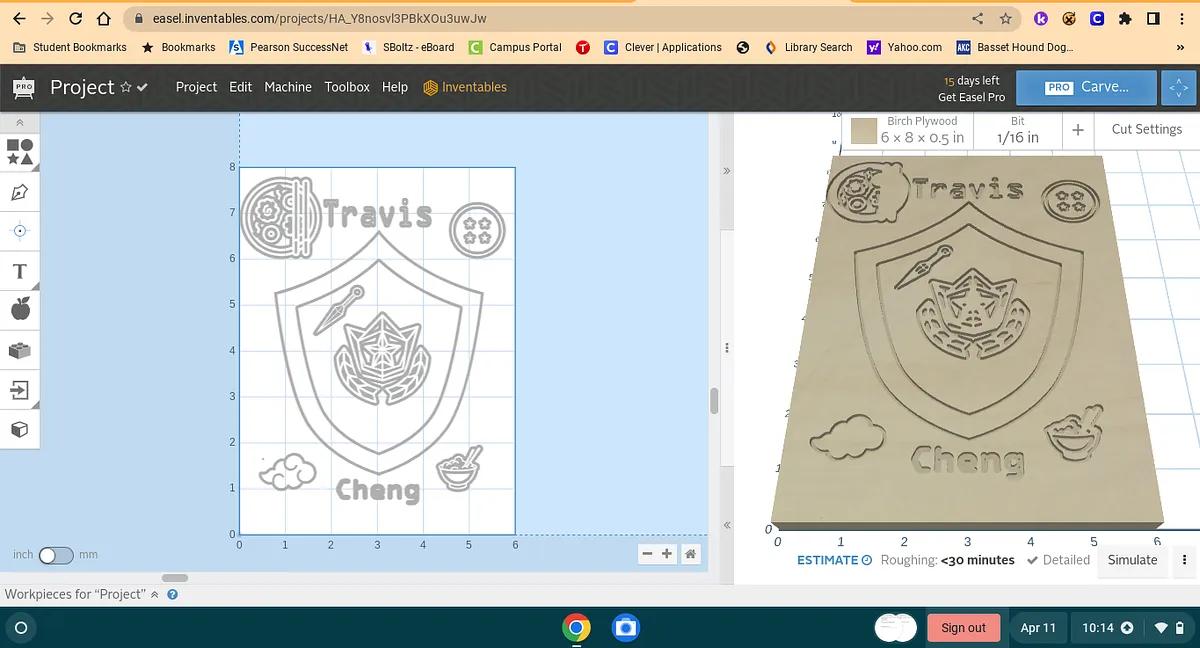Open the Yahoo.com bookmark
This screenshot has height=648, width=1200.
pos(904,47)
